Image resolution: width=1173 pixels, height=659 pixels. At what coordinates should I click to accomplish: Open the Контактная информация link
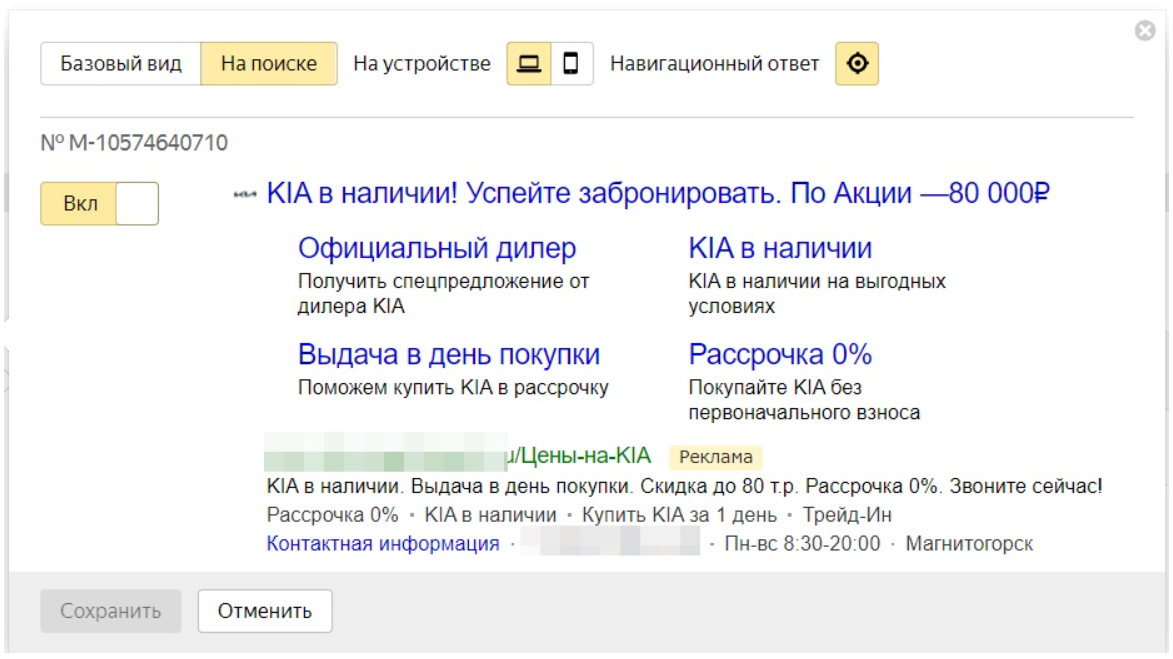click(383, 544)
